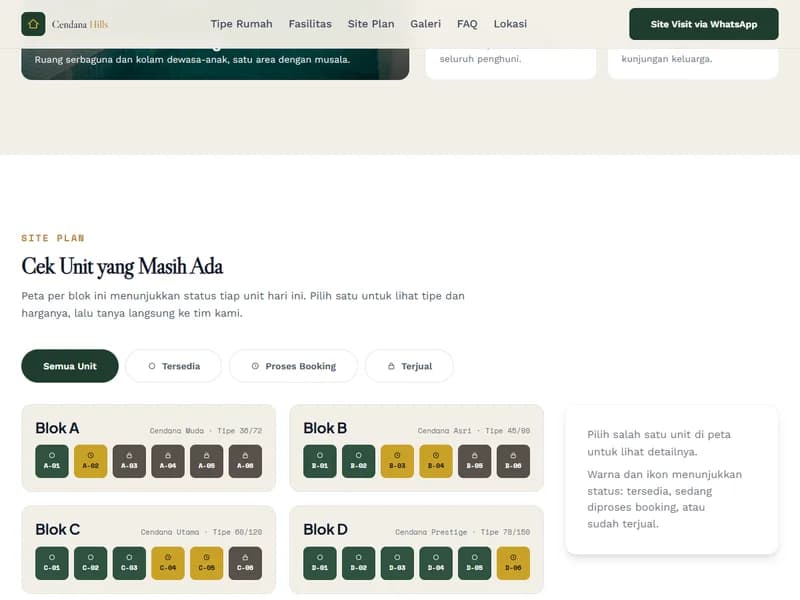The image size is (800, 600).
Task: Select available unit A-01
Action: click(x=52, y=461)
